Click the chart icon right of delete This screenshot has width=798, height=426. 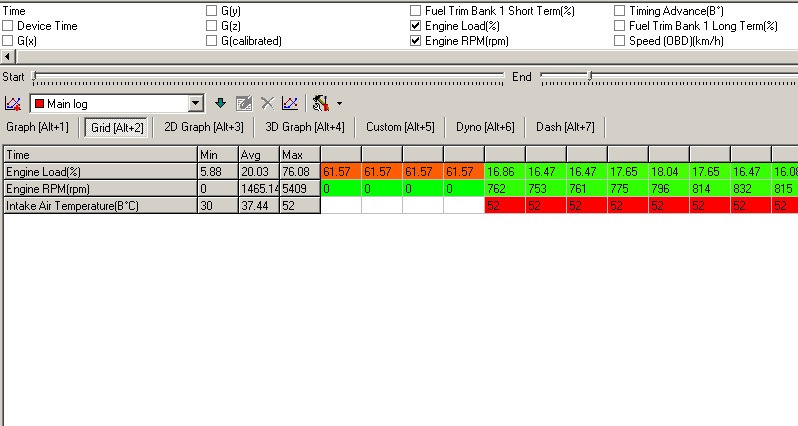(289, 103)
